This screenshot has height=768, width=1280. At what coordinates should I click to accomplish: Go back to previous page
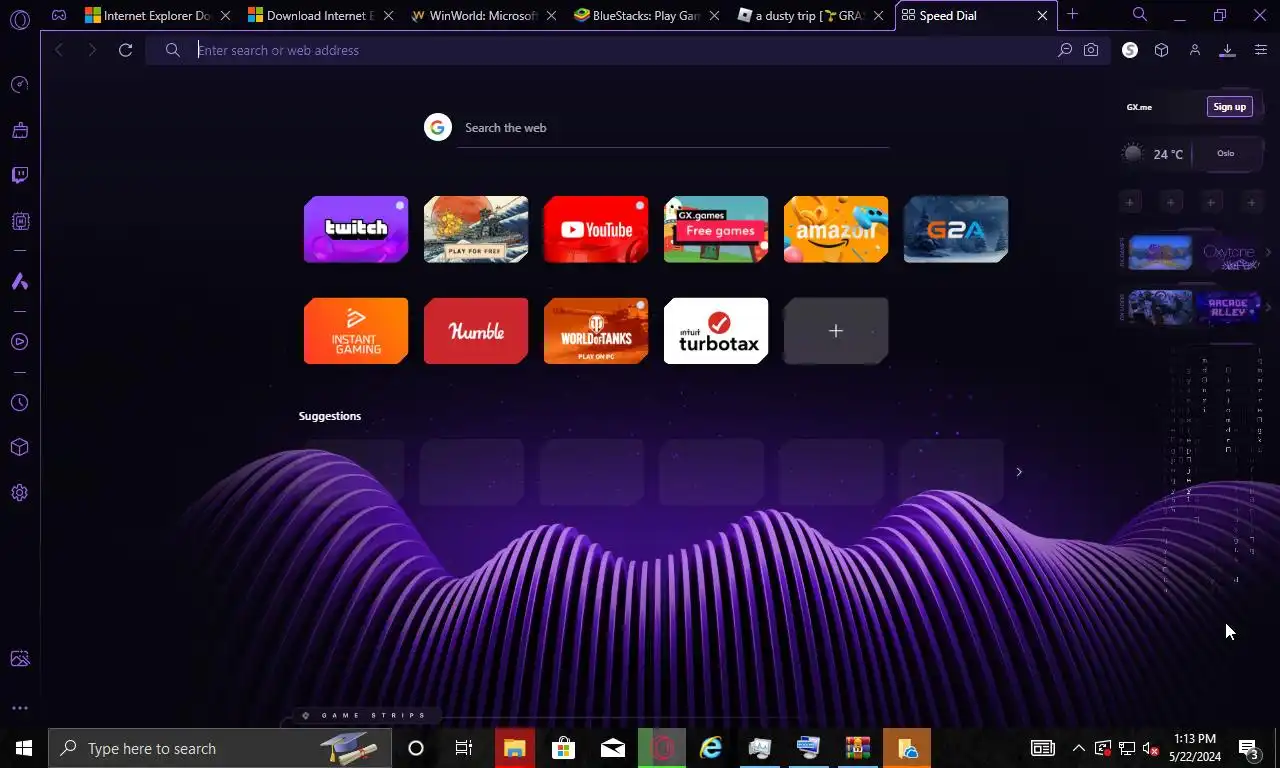click(59, 50)
